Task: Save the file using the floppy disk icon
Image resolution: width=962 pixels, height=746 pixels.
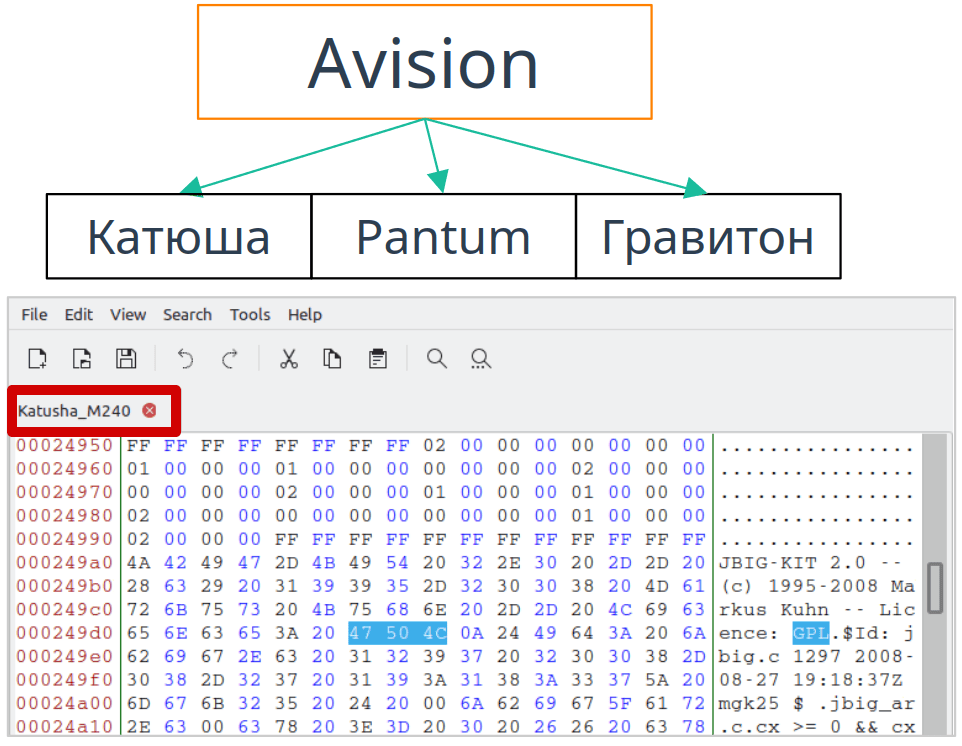Action: pyautogui.click(x=125, y=358)
